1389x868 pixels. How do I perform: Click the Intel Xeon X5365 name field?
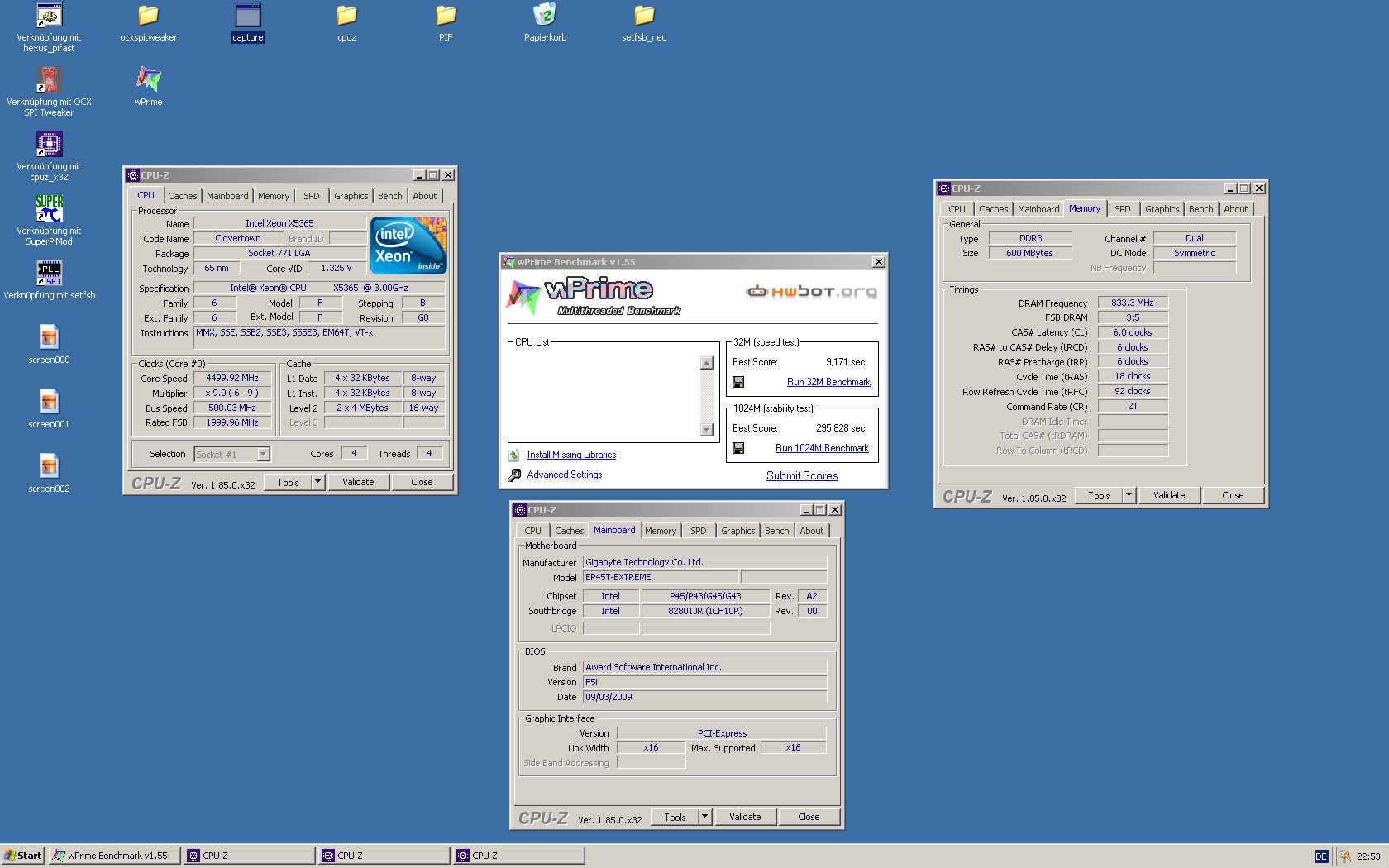pyautogui.click(x=279, y=223)
